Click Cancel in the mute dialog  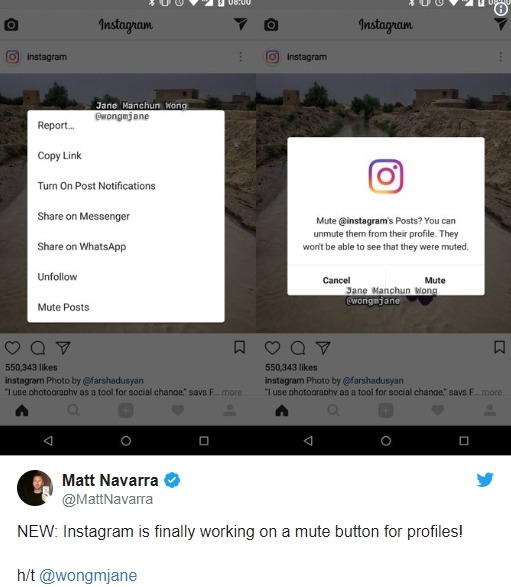pyautogui.click(x=337, y=280)
